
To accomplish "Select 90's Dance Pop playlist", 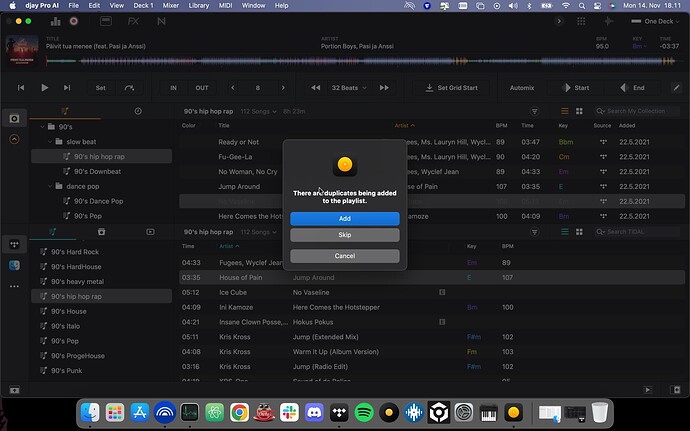I will pos(101,201).
